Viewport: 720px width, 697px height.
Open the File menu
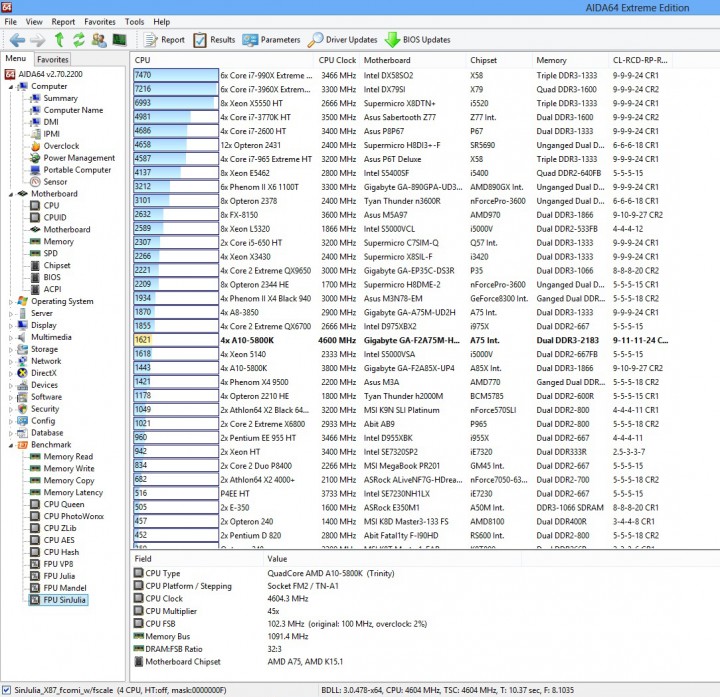coord(11,22)
